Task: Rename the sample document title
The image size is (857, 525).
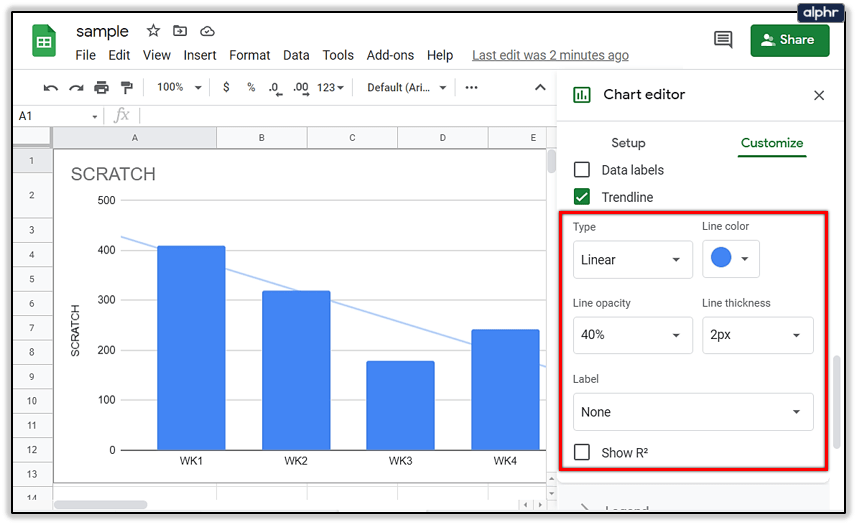Action: click(x=102, y=32)
